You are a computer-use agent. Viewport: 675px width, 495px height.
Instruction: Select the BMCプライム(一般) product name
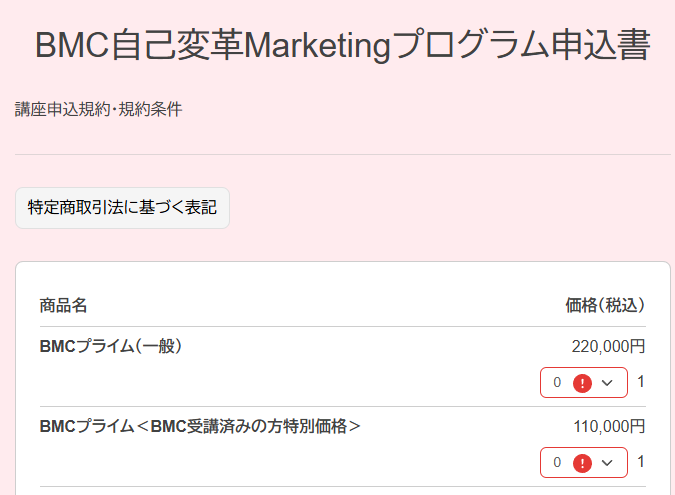111,346
